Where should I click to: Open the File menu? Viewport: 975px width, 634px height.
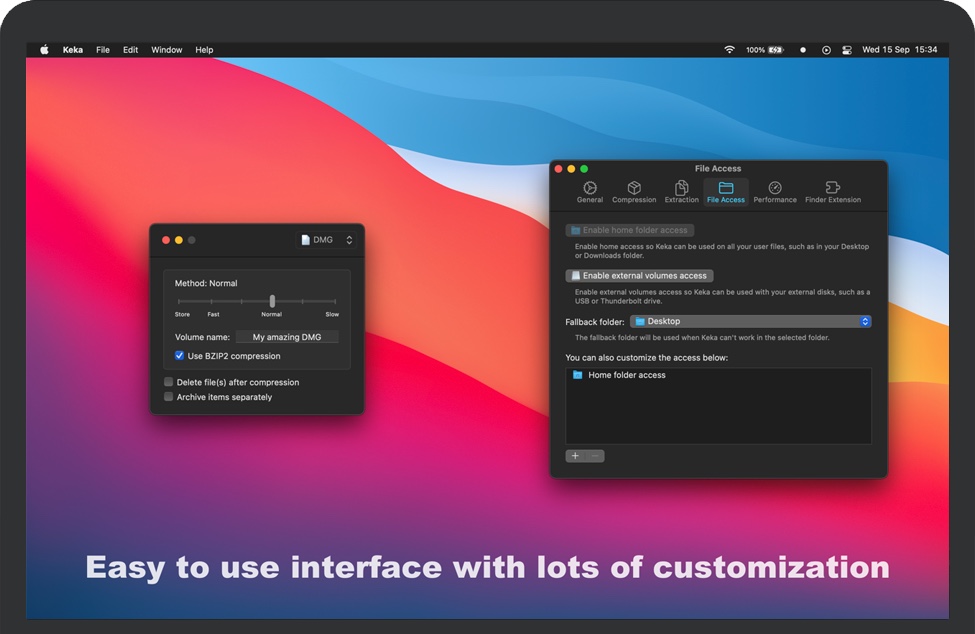tap(103, 50)
